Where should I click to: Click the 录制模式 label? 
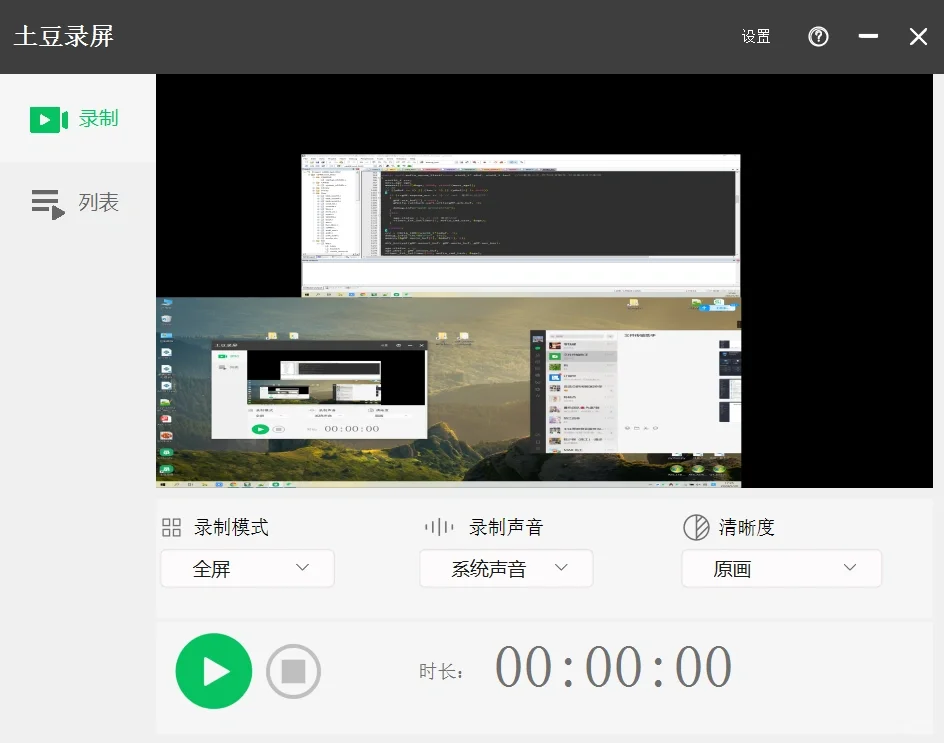tap(231, 527)
